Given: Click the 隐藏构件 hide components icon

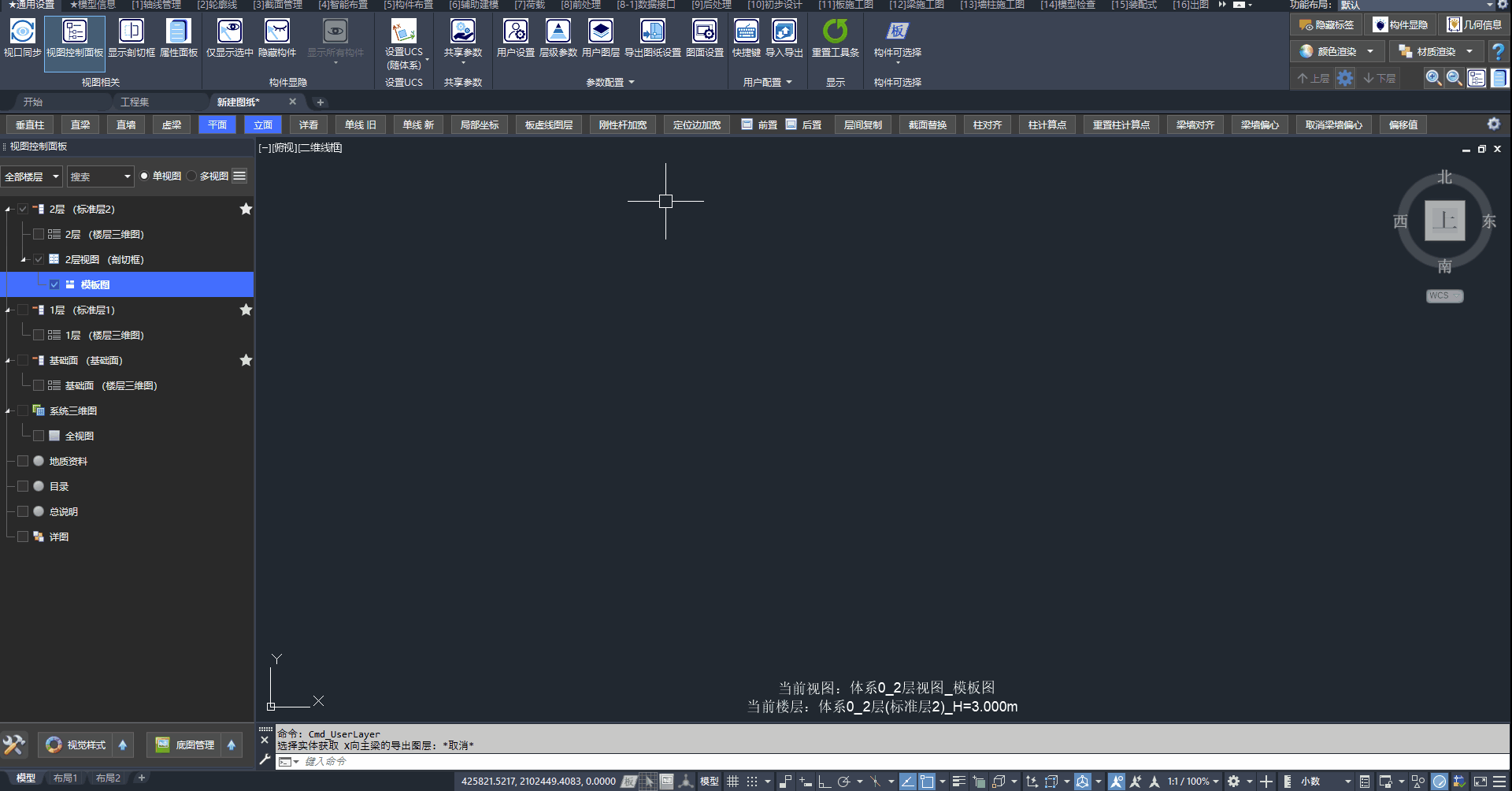Looking at the screenshot, I should click(x=277, y=38).
